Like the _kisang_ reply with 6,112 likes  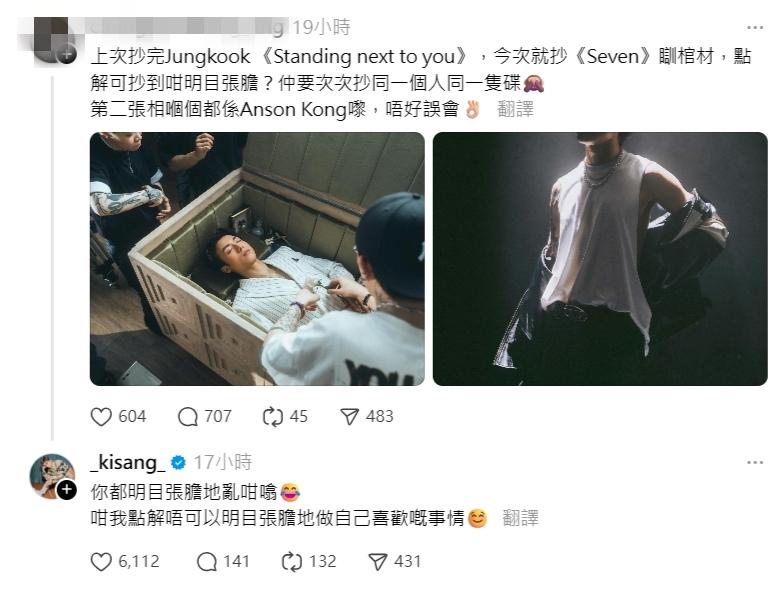(101, 562)
